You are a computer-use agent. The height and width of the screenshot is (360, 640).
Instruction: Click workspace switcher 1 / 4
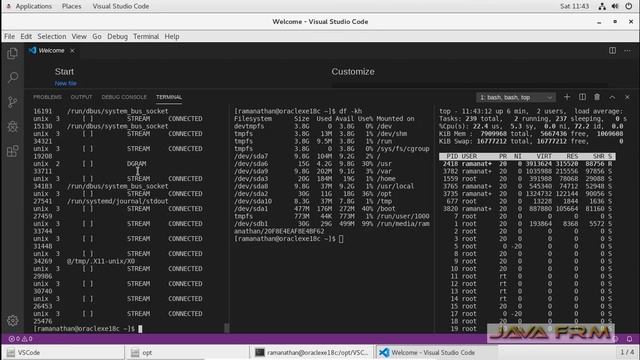click(627, 352)
